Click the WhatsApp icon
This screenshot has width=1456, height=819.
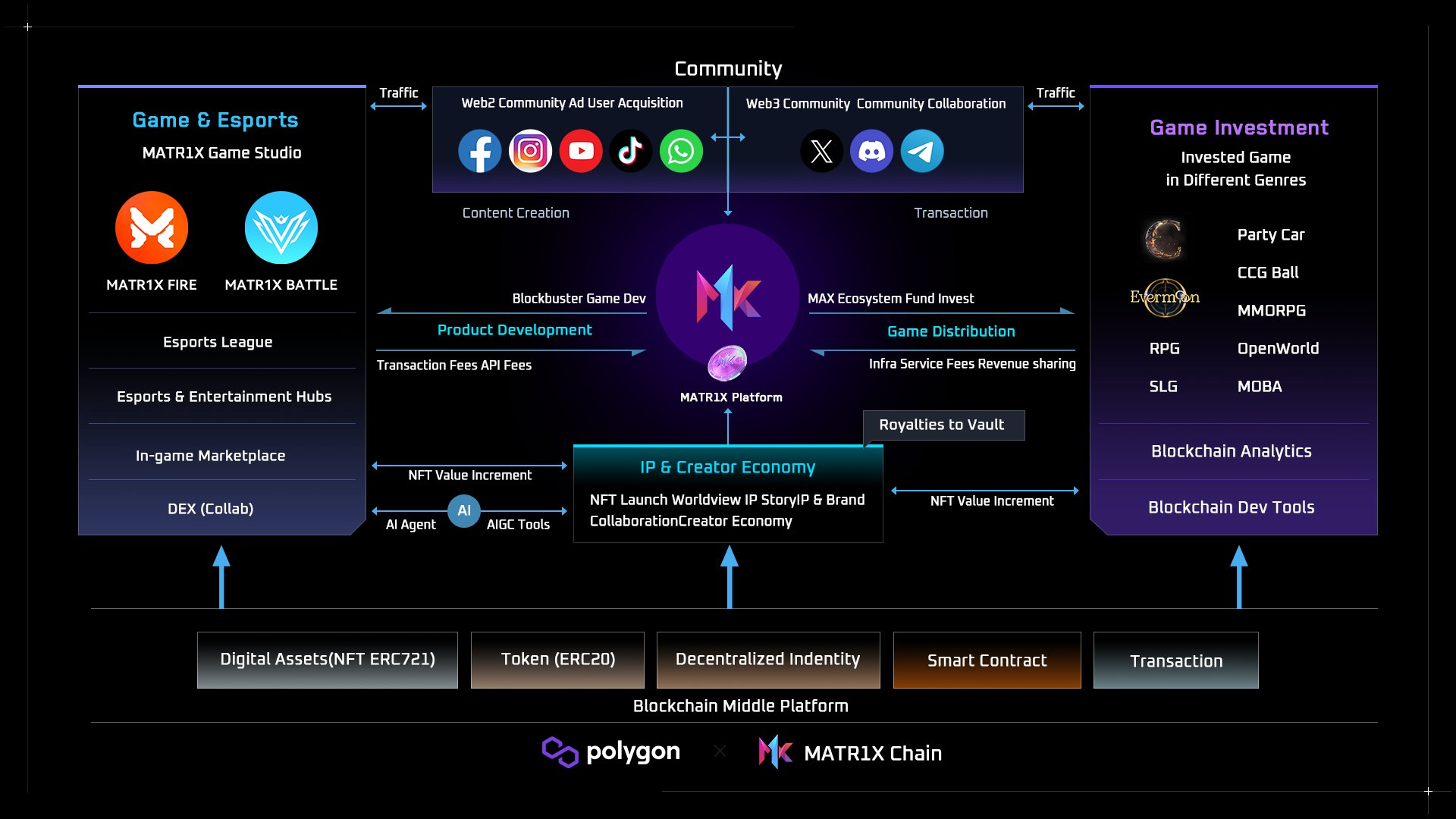click(681, 151)
